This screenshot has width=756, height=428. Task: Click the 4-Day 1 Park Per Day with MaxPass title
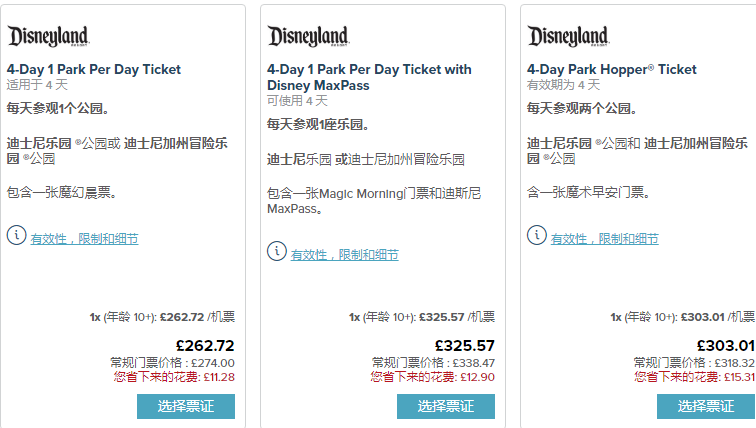tap(368, 77)
